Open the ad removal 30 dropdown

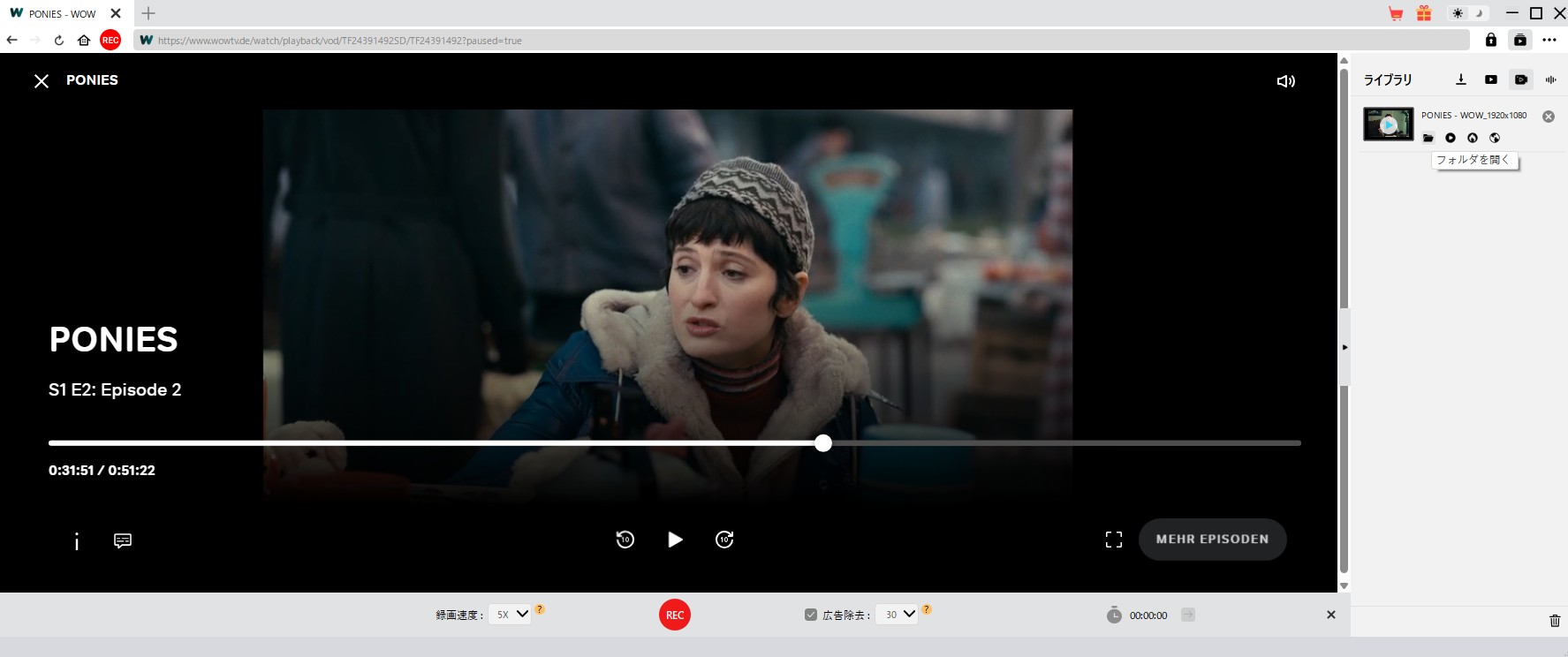click(x=897, y=615)
